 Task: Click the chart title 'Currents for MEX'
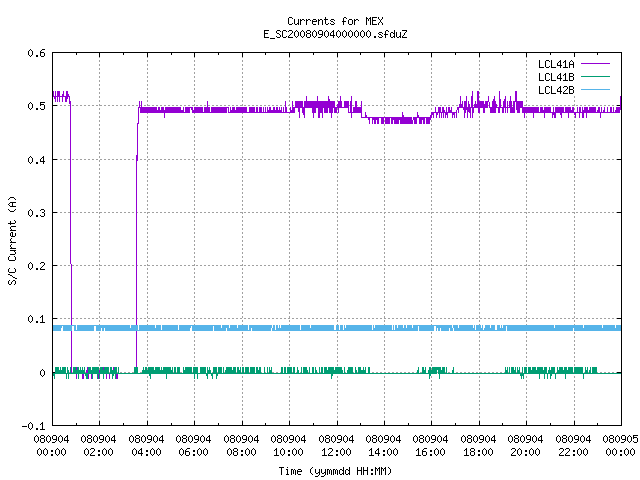tap(335, 21)
